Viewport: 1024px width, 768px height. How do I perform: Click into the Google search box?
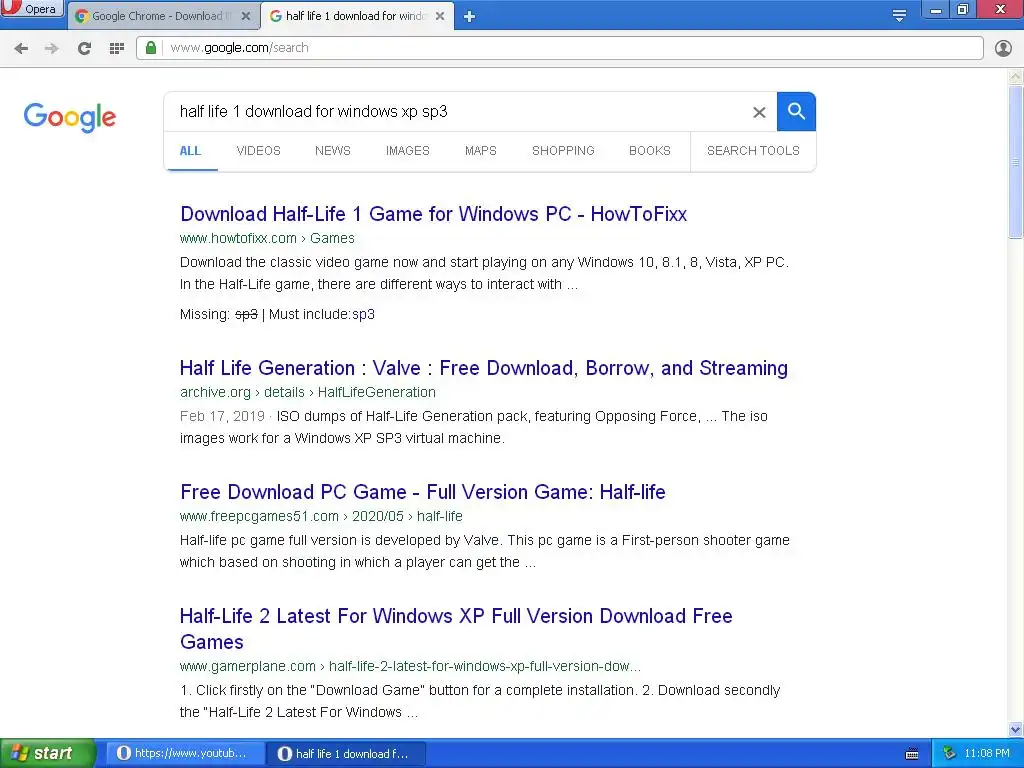(x=457, y=112)
